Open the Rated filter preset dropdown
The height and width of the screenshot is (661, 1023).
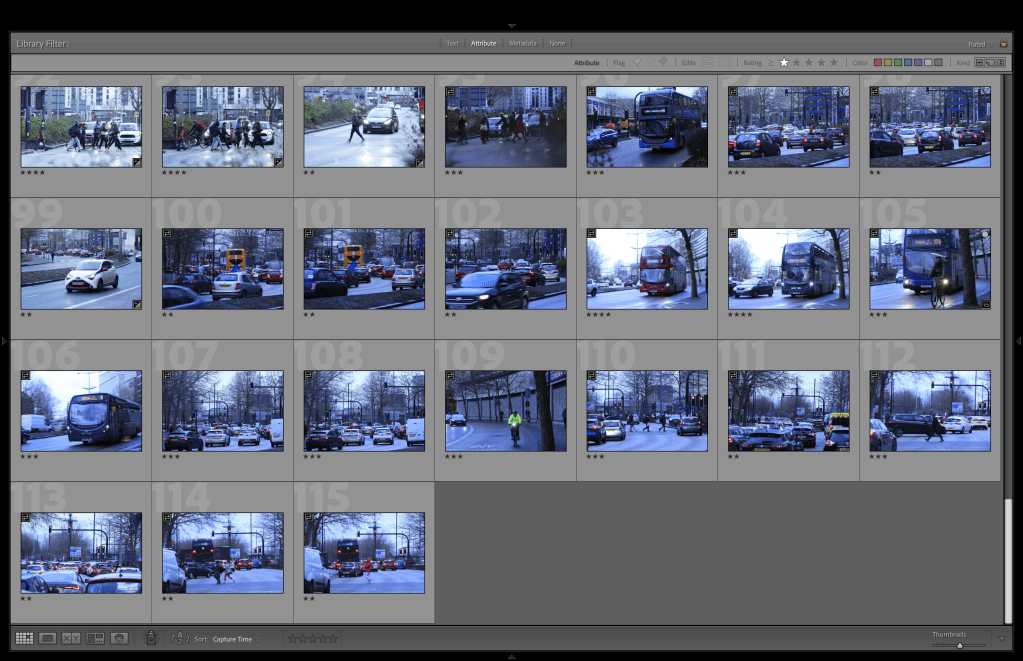pyautogui.click(x=975, y=44)
